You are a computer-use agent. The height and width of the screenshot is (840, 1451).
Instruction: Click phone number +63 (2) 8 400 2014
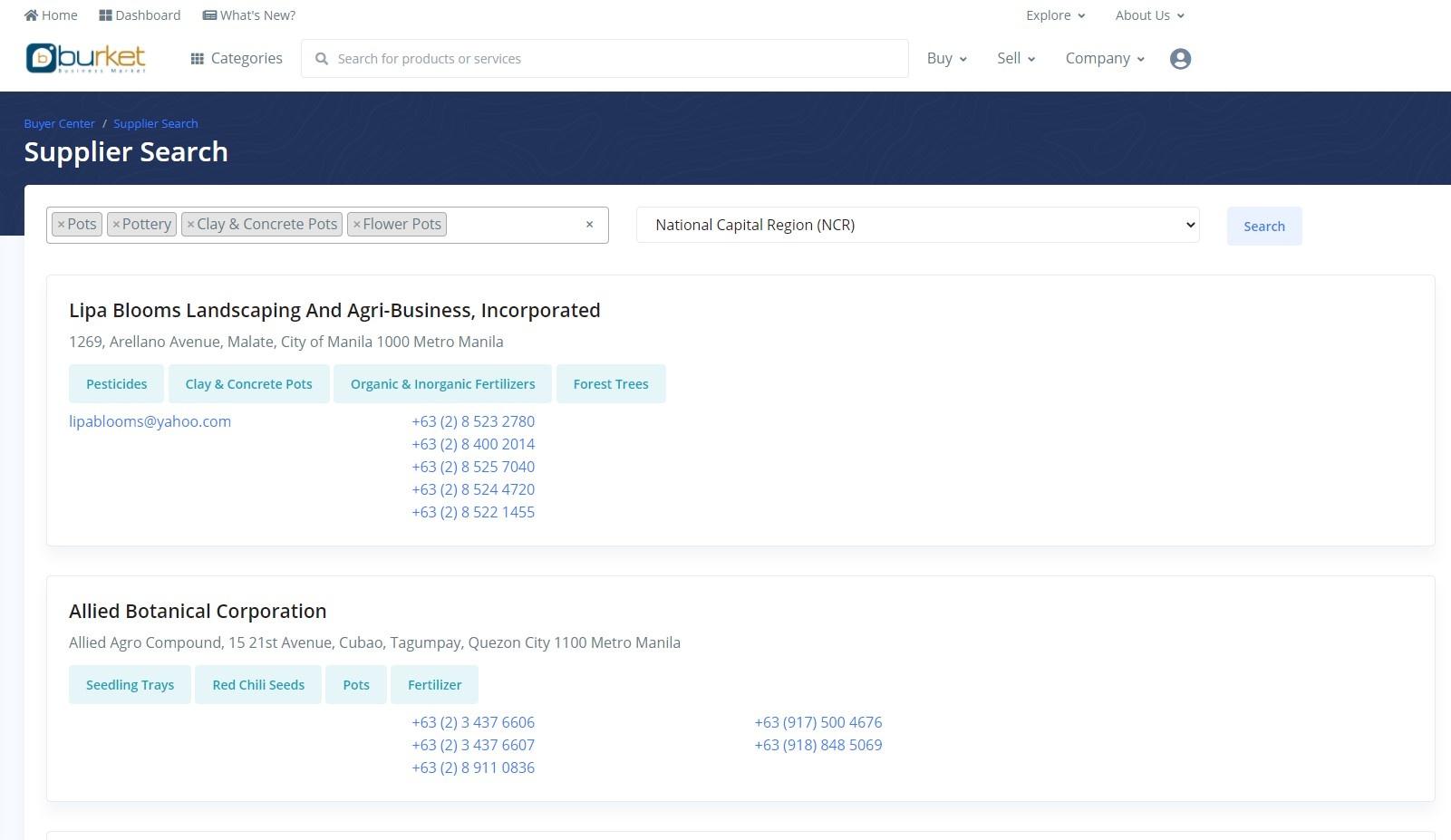coord(473,444)
